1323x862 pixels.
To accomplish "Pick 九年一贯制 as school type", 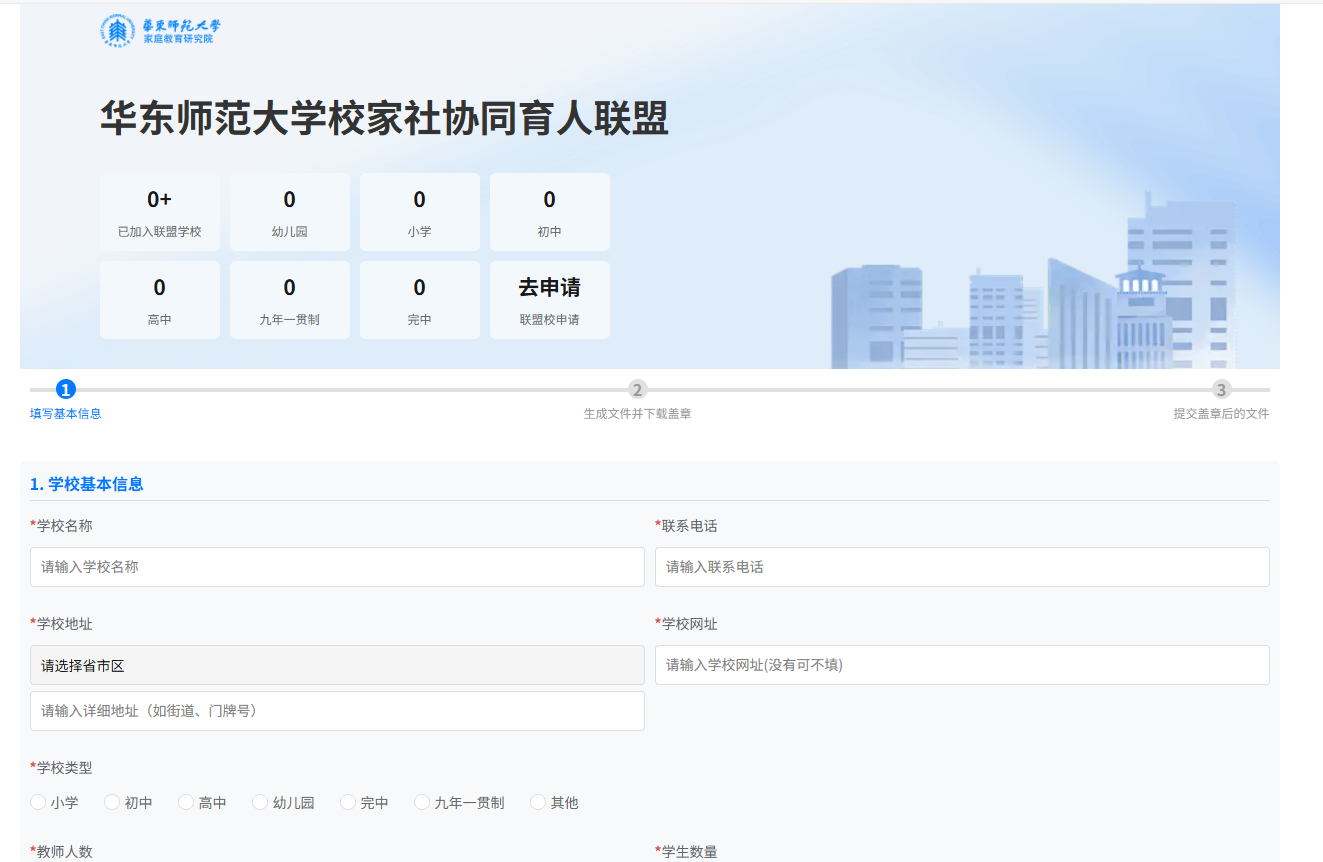I will (x=422, y=802).
